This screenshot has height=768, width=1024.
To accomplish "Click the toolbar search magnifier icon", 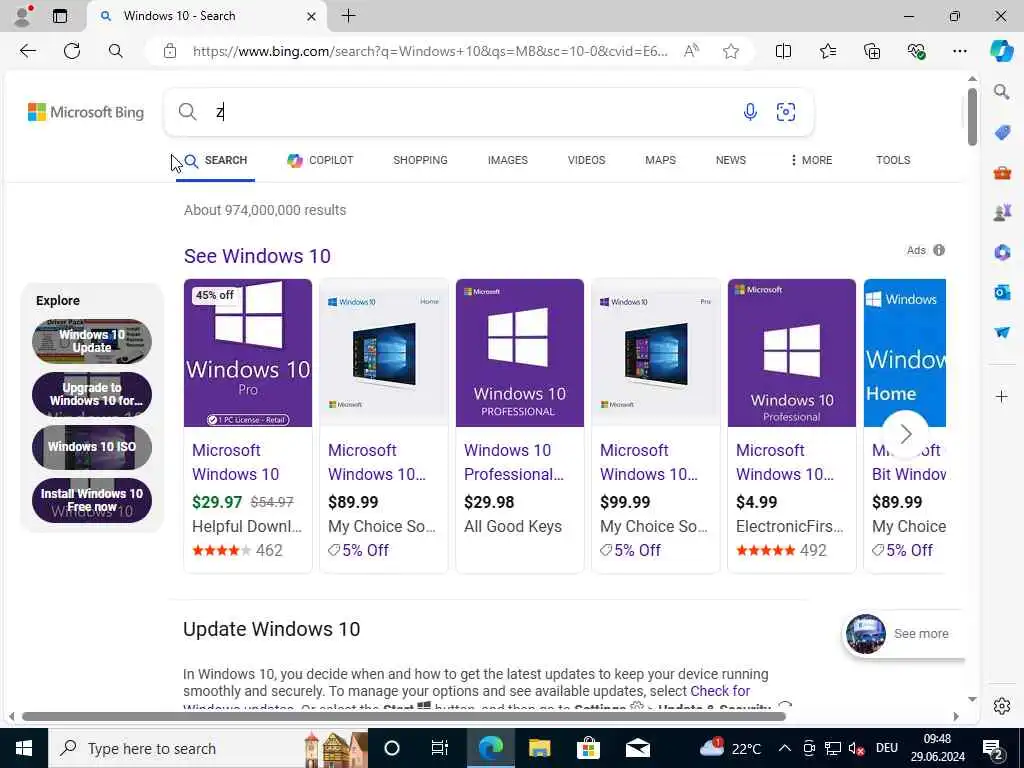I will 116,51.
